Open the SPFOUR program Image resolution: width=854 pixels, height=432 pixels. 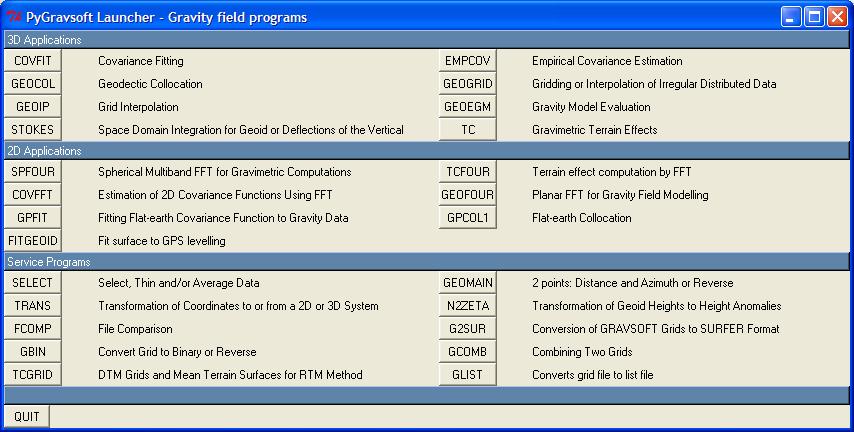(33, 172)
